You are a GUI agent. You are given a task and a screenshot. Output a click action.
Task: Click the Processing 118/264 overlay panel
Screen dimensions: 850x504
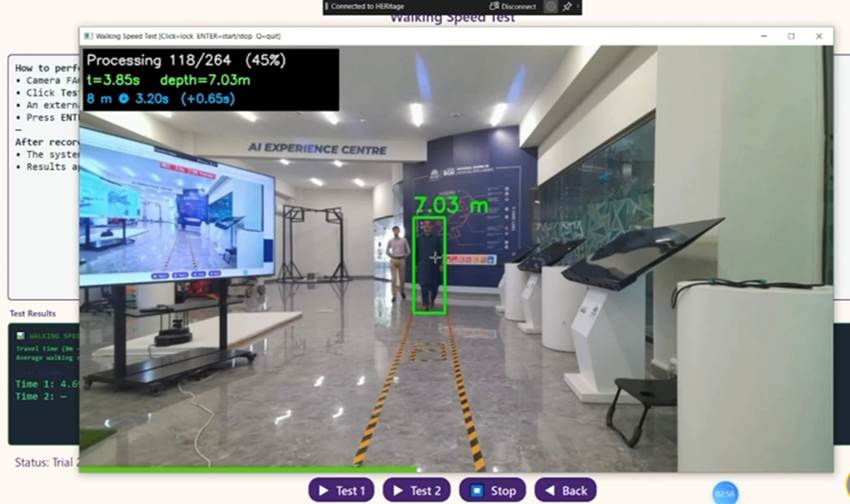(x=209, y=78)
